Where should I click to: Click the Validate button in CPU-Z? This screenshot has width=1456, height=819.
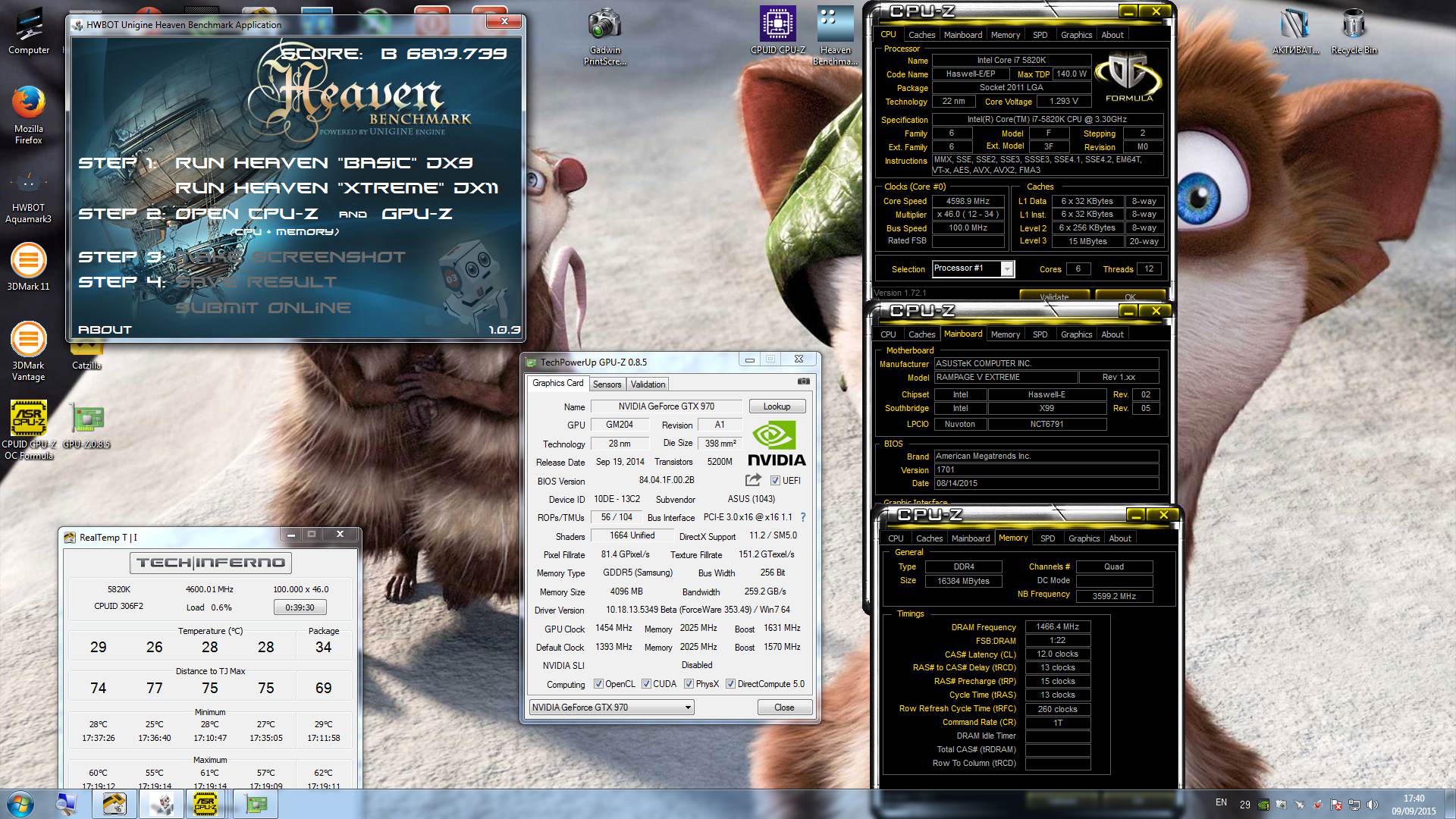(x=1054, y=297)
